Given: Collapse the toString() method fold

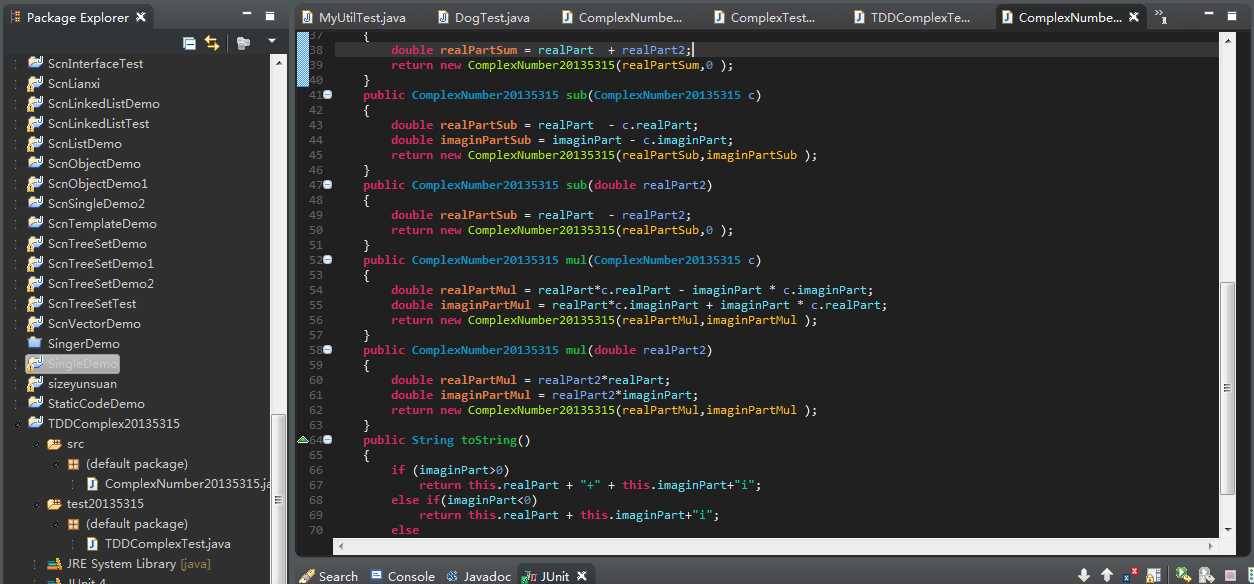Looking at the screenshot, I should pyautogui.click(x=327, y=440).
